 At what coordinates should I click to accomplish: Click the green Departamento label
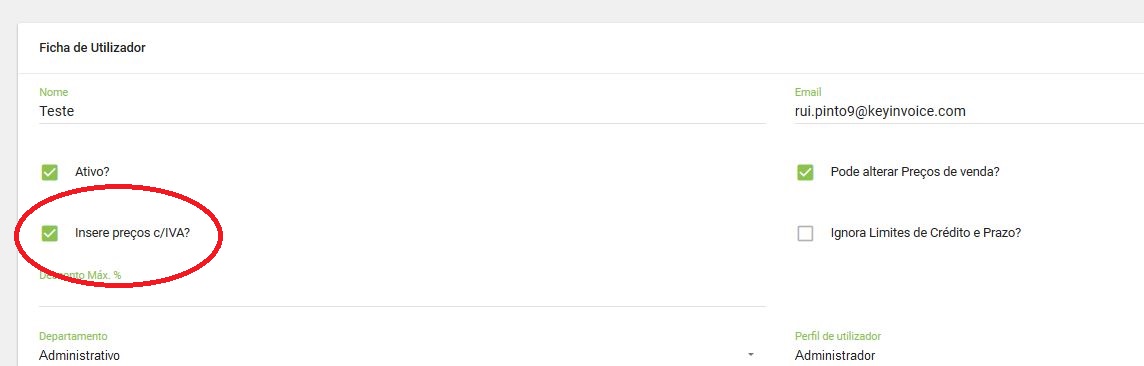tap(73, 336)
